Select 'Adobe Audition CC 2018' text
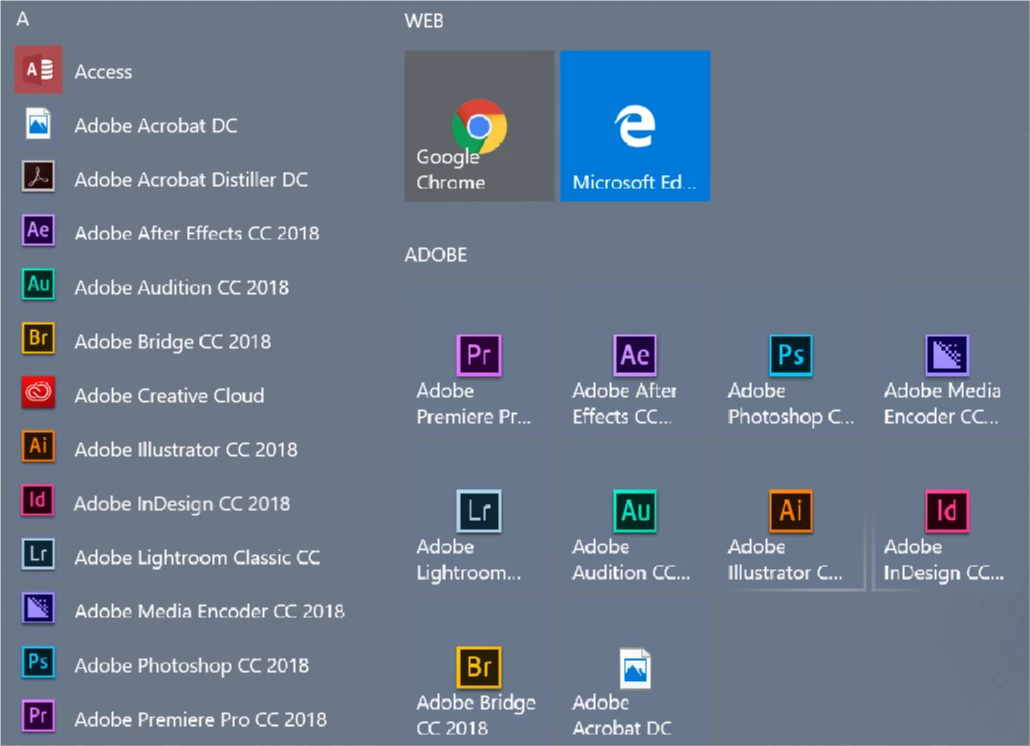1030x746 pixels. [181, 287]
